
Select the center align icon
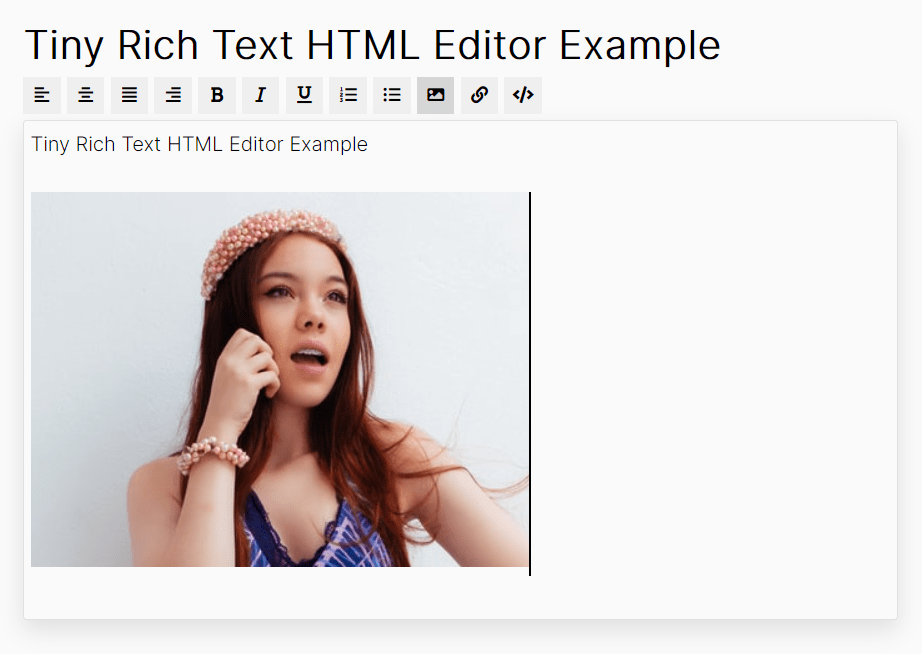tap(85, 95)
